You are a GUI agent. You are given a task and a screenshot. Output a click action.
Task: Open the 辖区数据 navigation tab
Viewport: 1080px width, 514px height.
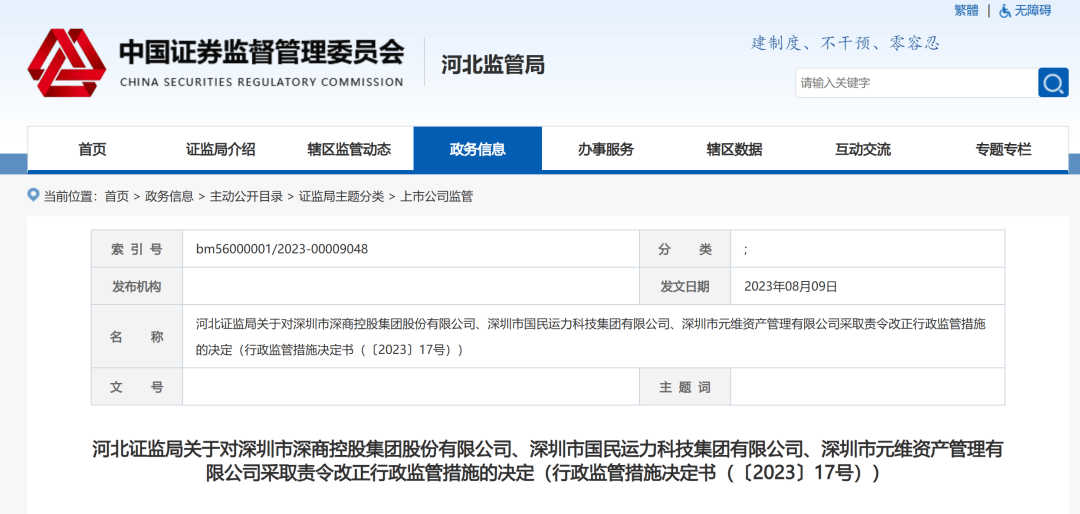click(734, 149)
